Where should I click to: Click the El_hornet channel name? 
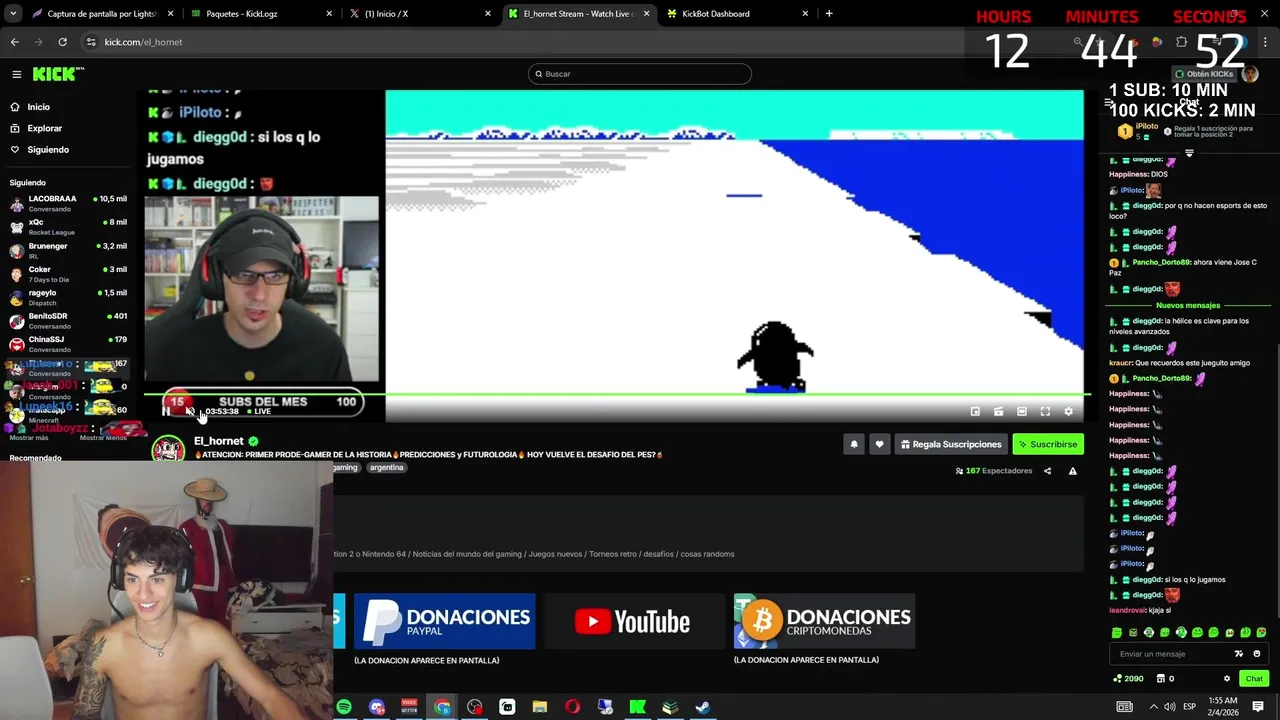click(219, 441)
